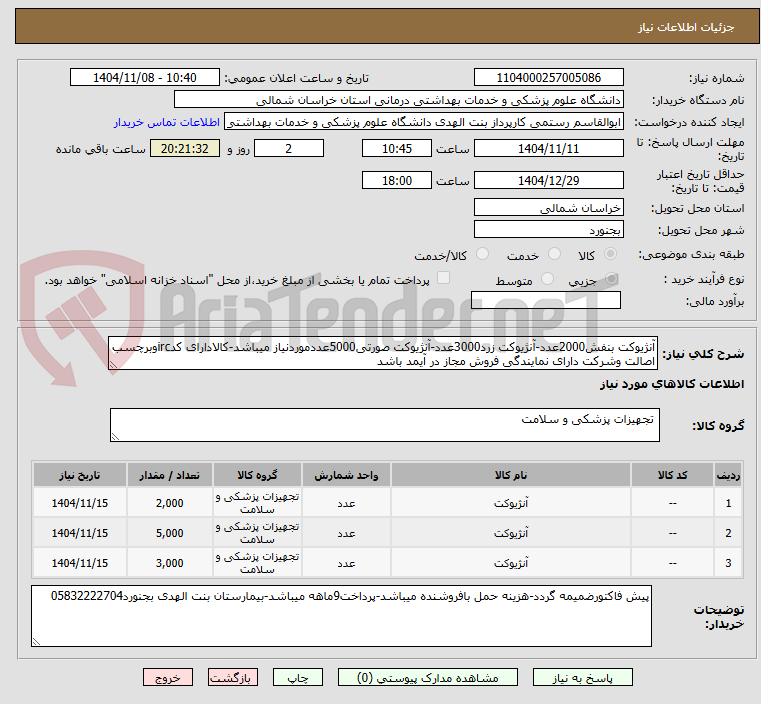Click آنژیوکت name in row 1
Image resolution: width=761 pixels, height=704 pixels.
[511, 503]
